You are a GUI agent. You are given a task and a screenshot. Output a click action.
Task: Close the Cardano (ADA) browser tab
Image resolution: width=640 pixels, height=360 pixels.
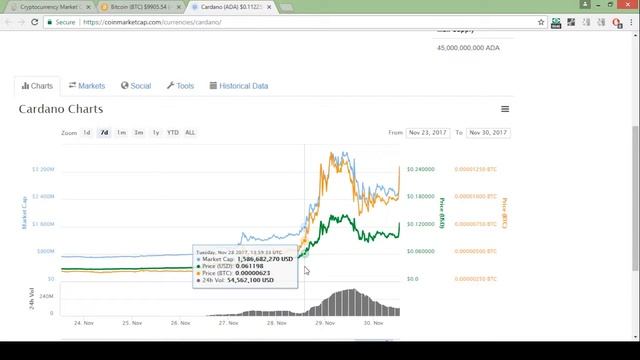point(269,7)
